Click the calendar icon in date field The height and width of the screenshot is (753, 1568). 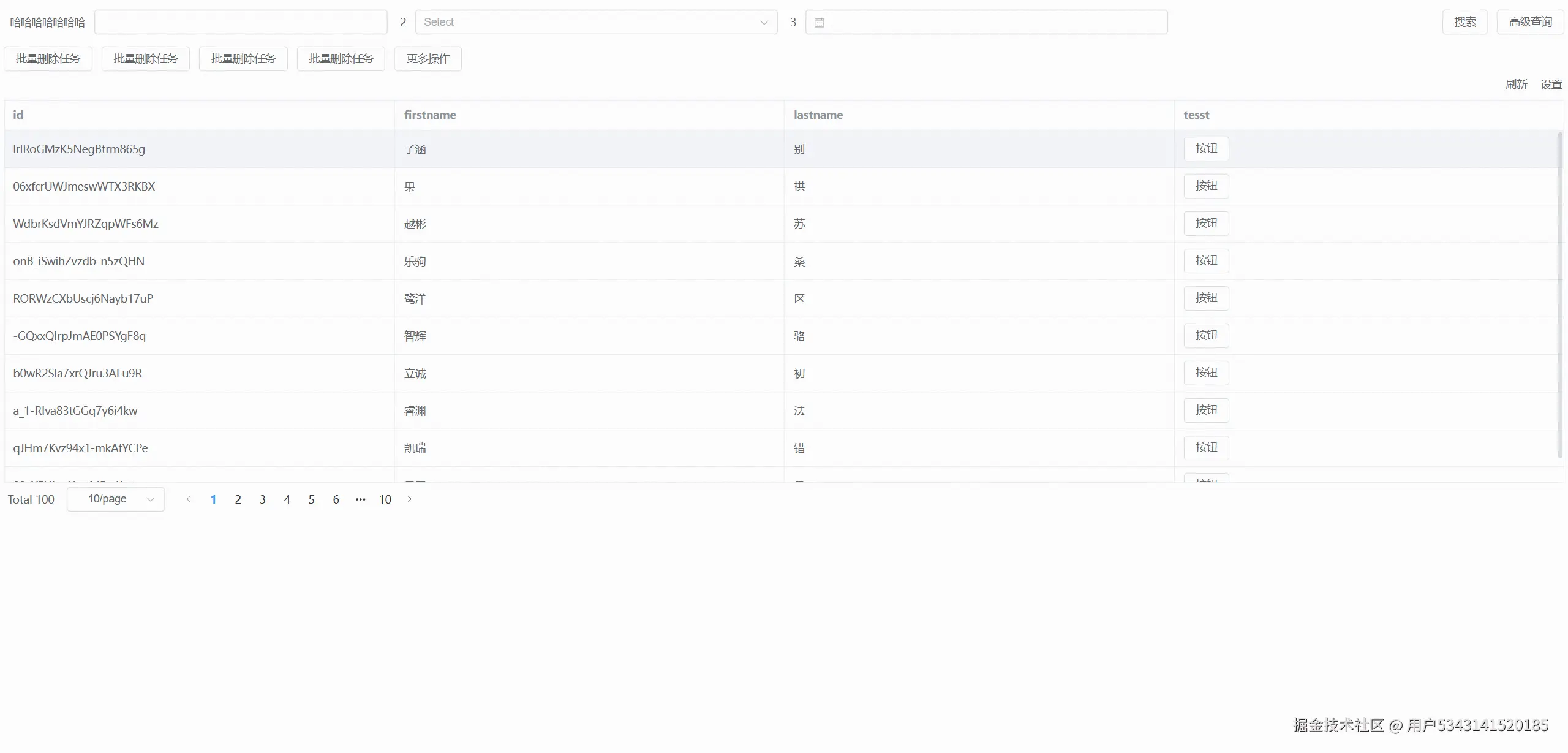click(x=819, y=23)
